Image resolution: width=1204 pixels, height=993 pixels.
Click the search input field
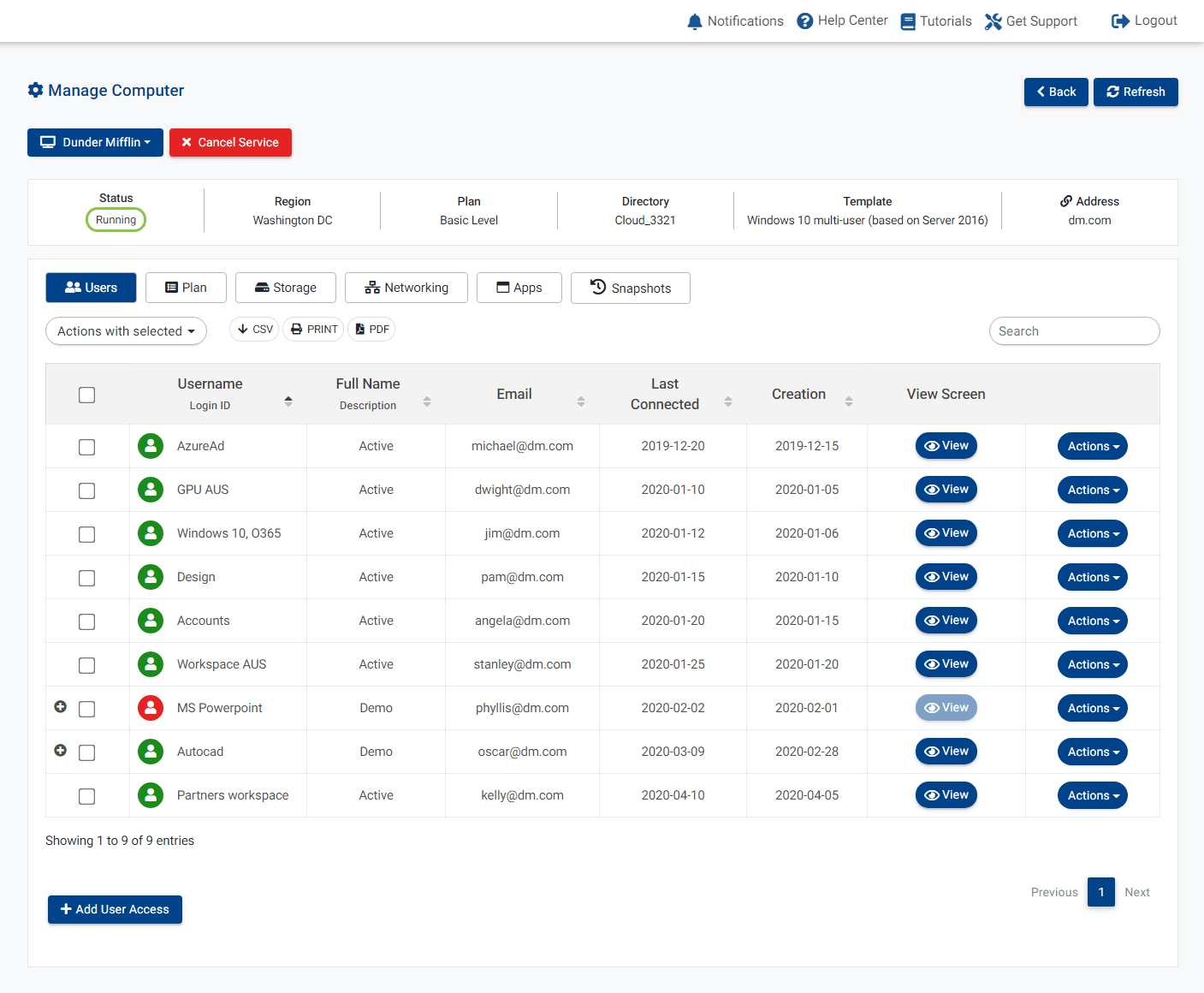click(x=1074, y=330)
